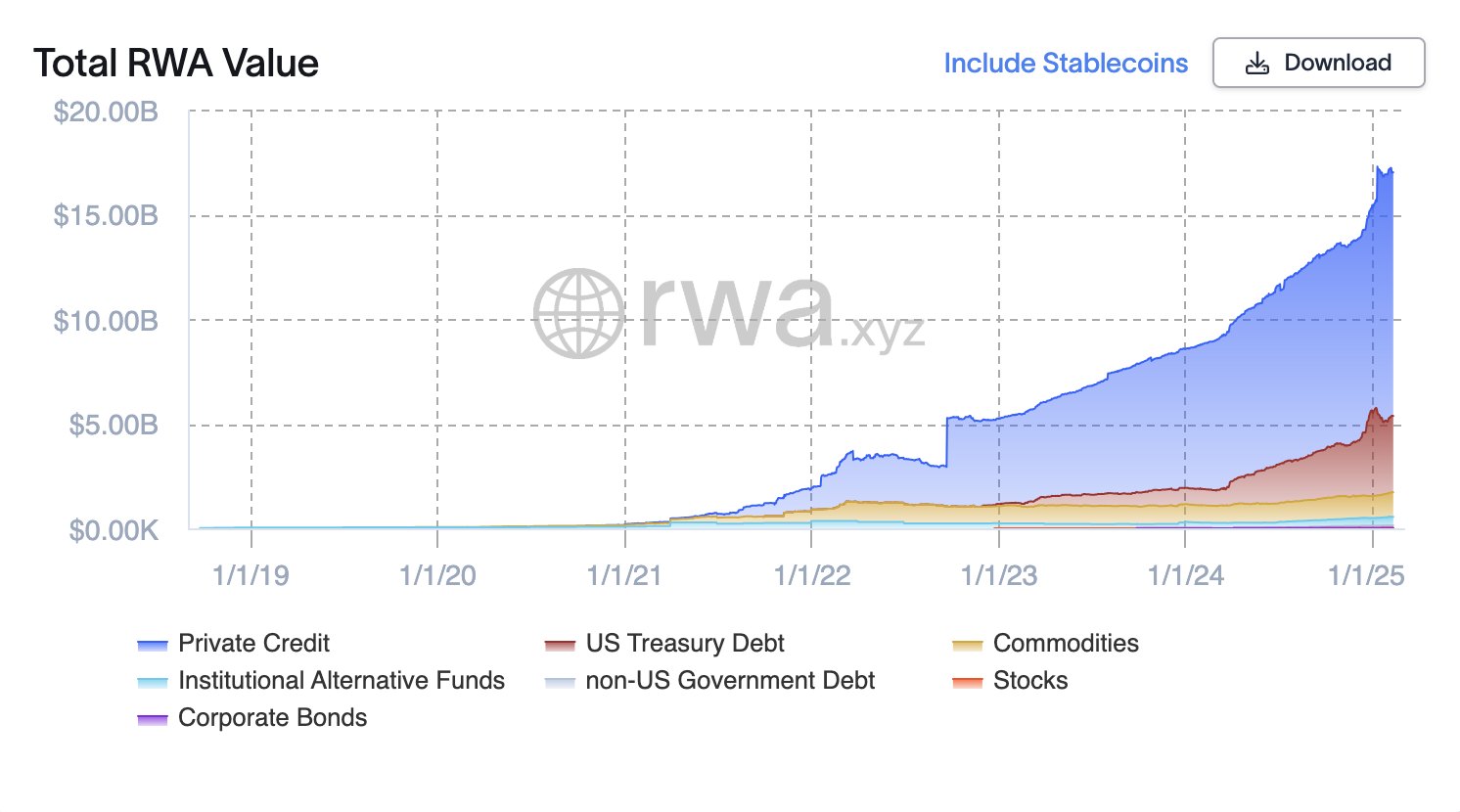Viewport: 1460px width, 812px height.
Task: Click the dark red US Treasury swatch
Action: 560,645
